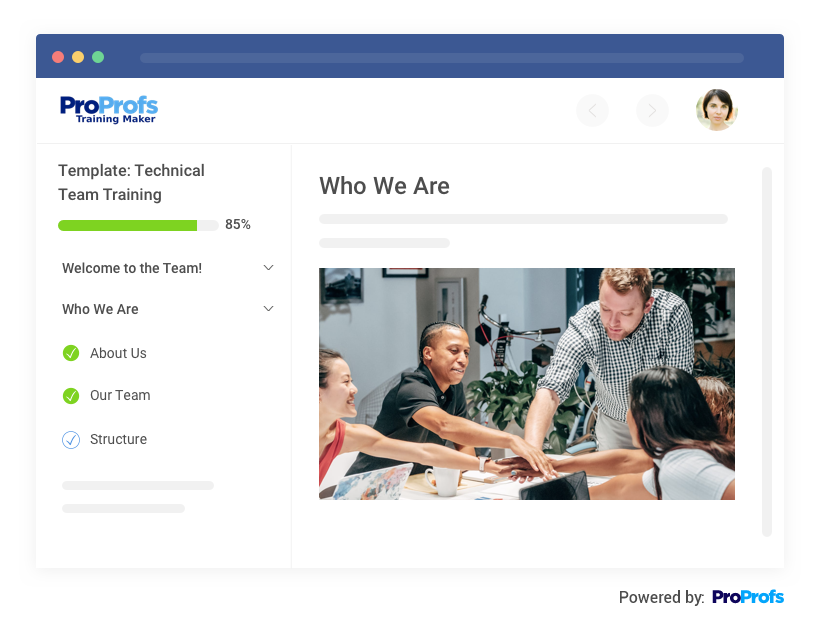Click the 85% course progress bar
This screenshot has height=626, width=820.
coord(138,225)
